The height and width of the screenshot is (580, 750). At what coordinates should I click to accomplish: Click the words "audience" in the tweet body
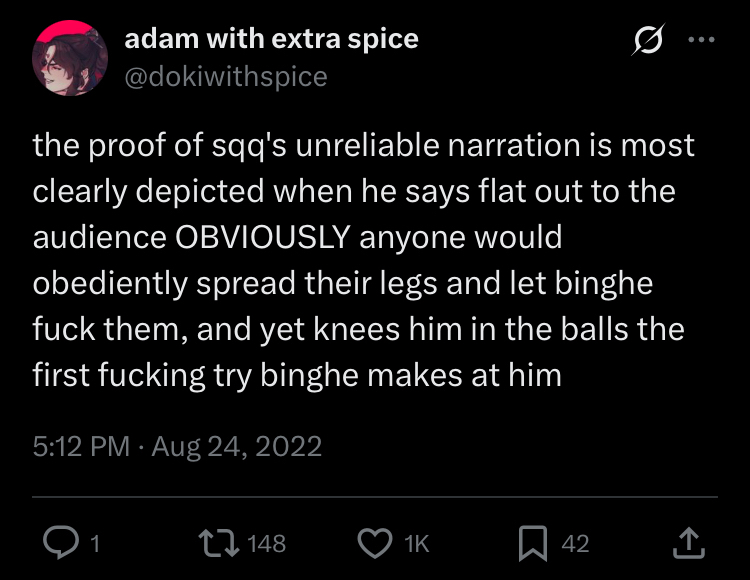tap(100, 237)
